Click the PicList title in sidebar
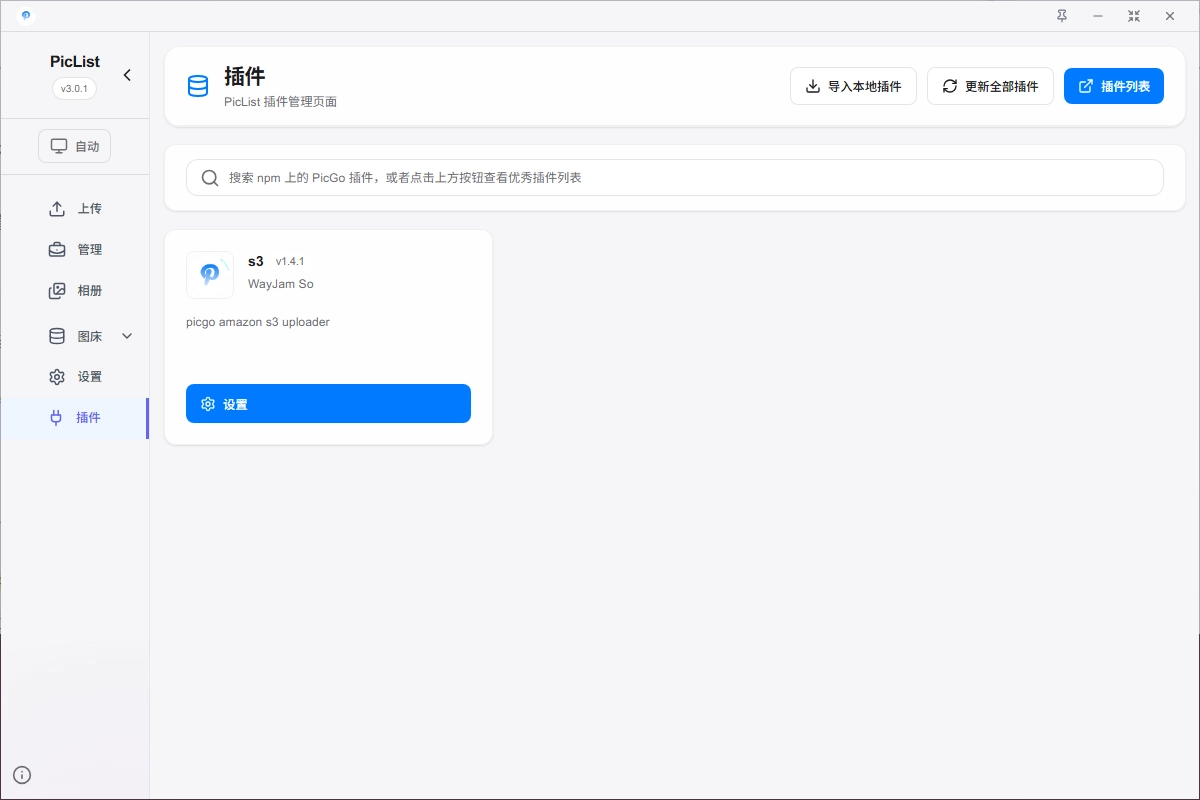 coord(75,61)
